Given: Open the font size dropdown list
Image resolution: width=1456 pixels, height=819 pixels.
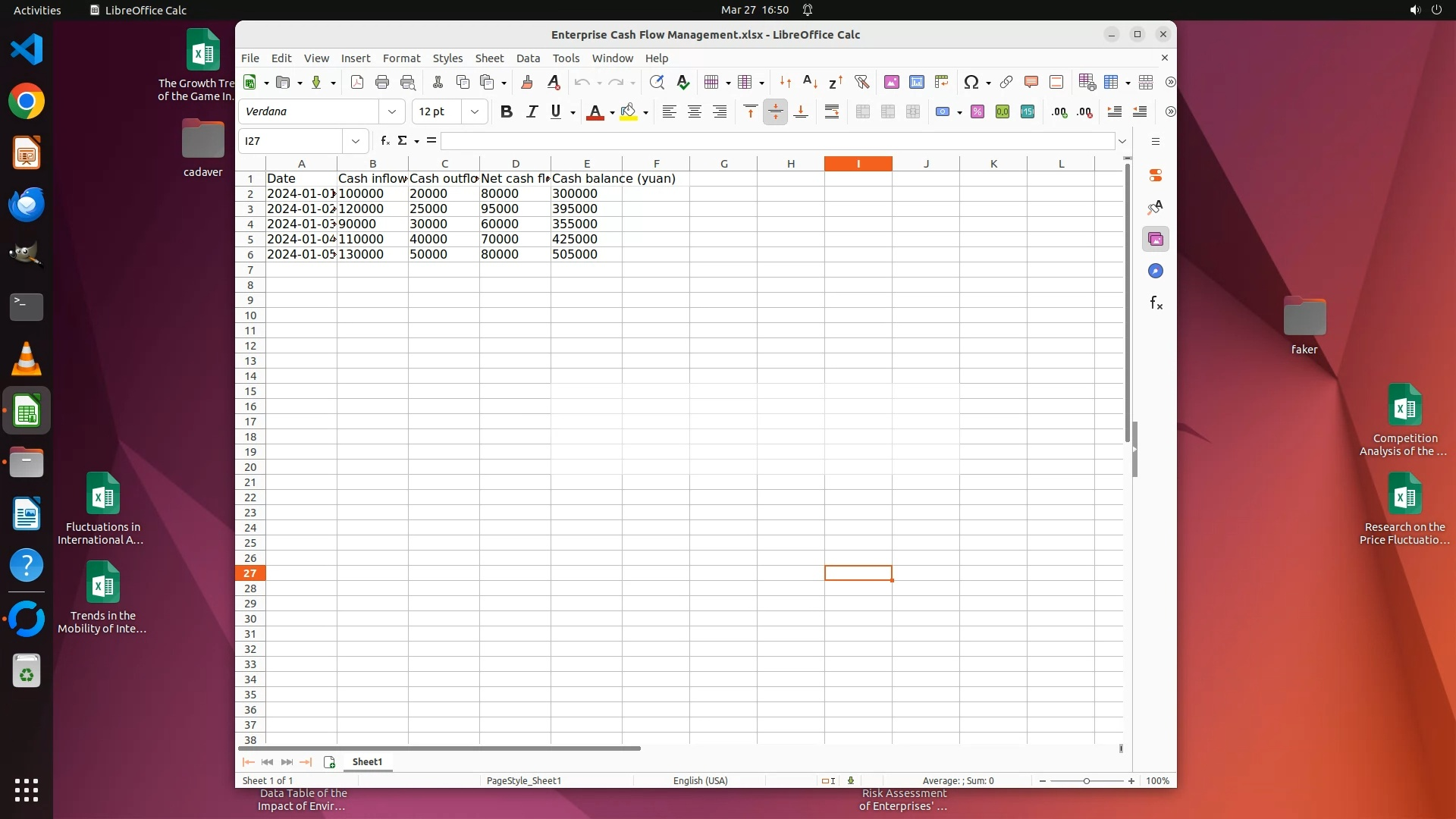Looking at the screenshot, I should [475, 111].
